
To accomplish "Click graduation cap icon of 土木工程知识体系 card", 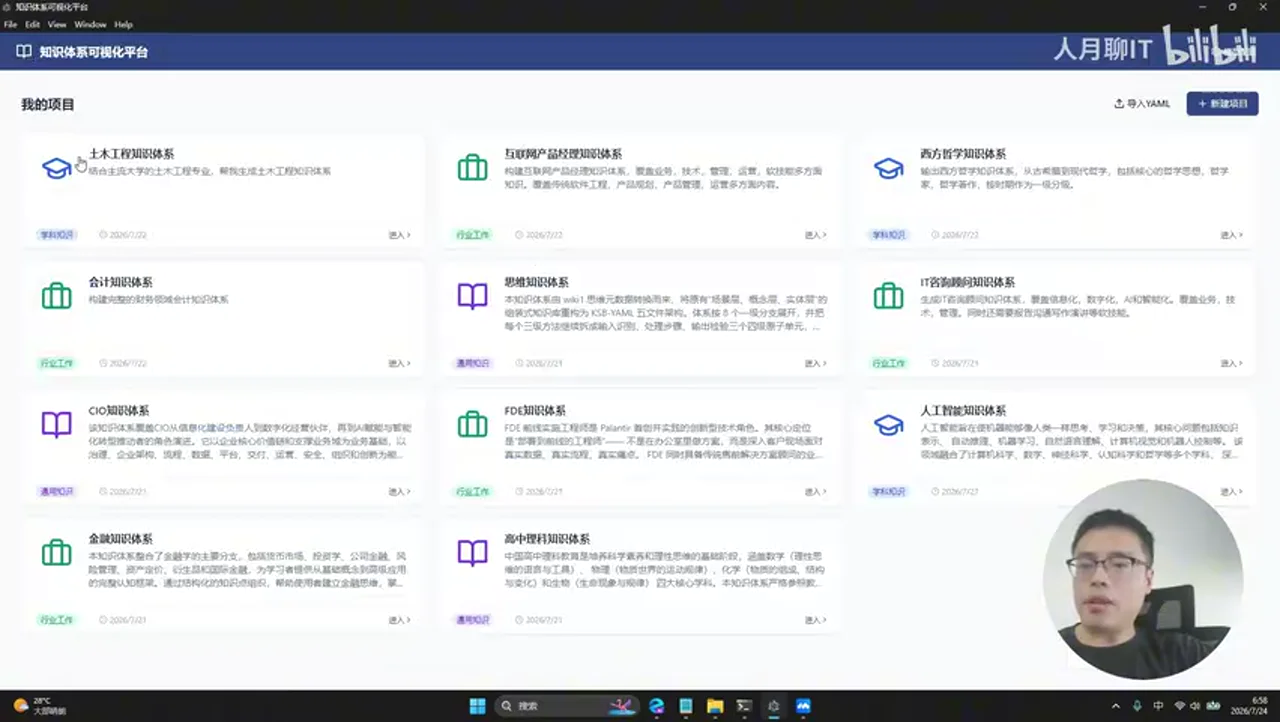I will click(57, 168).
